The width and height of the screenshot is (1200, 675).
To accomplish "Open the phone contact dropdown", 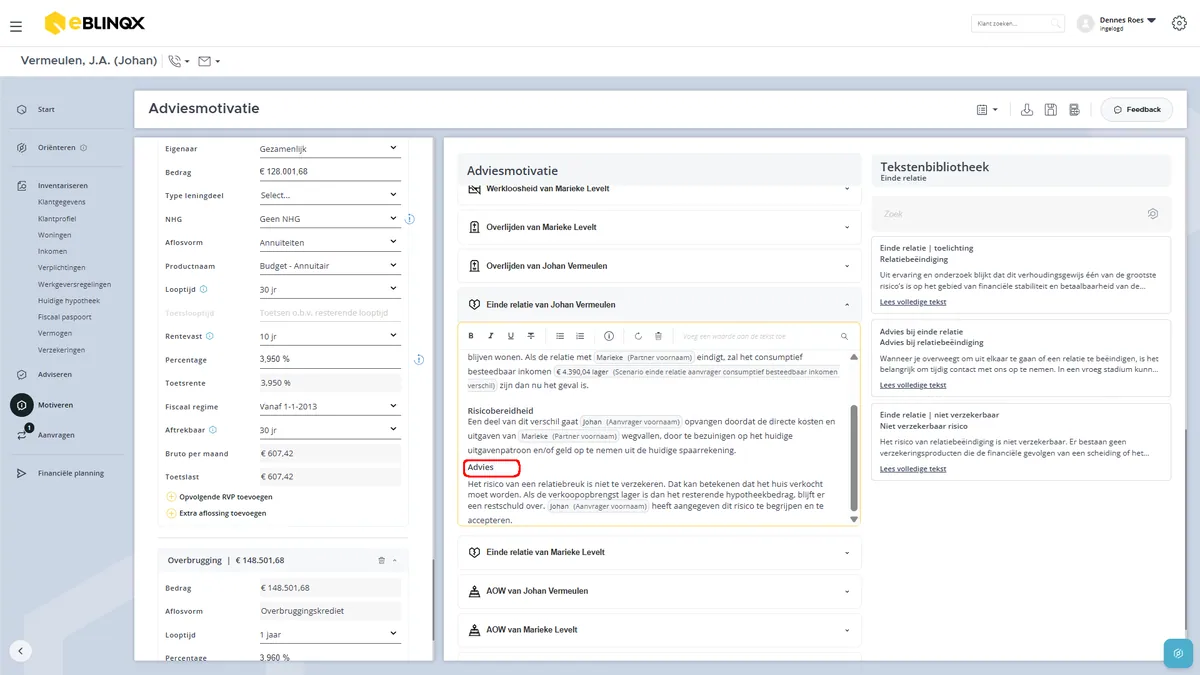I will point(179,61).
